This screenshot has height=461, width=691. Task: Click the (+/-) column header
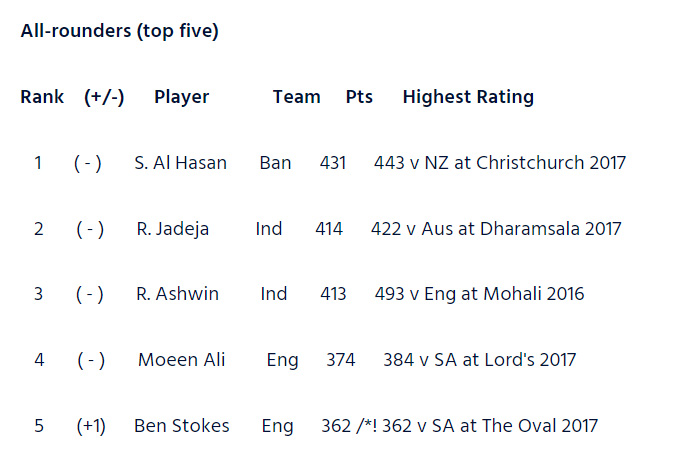tap(104, 97)
